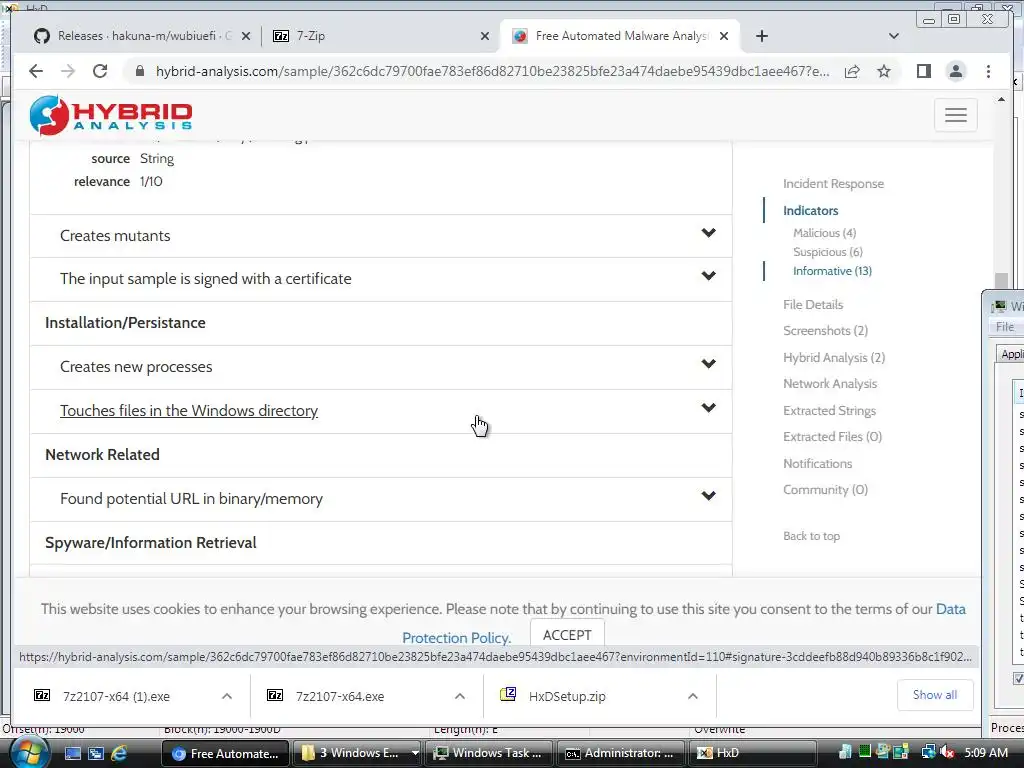This screenshot has height=768, width=1024.
Task: Reload the page with the refresh icon
Action: point(100,71)
